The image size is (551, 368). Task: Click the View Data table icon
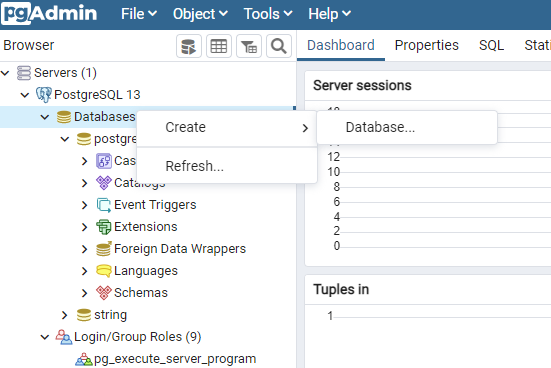219,46
